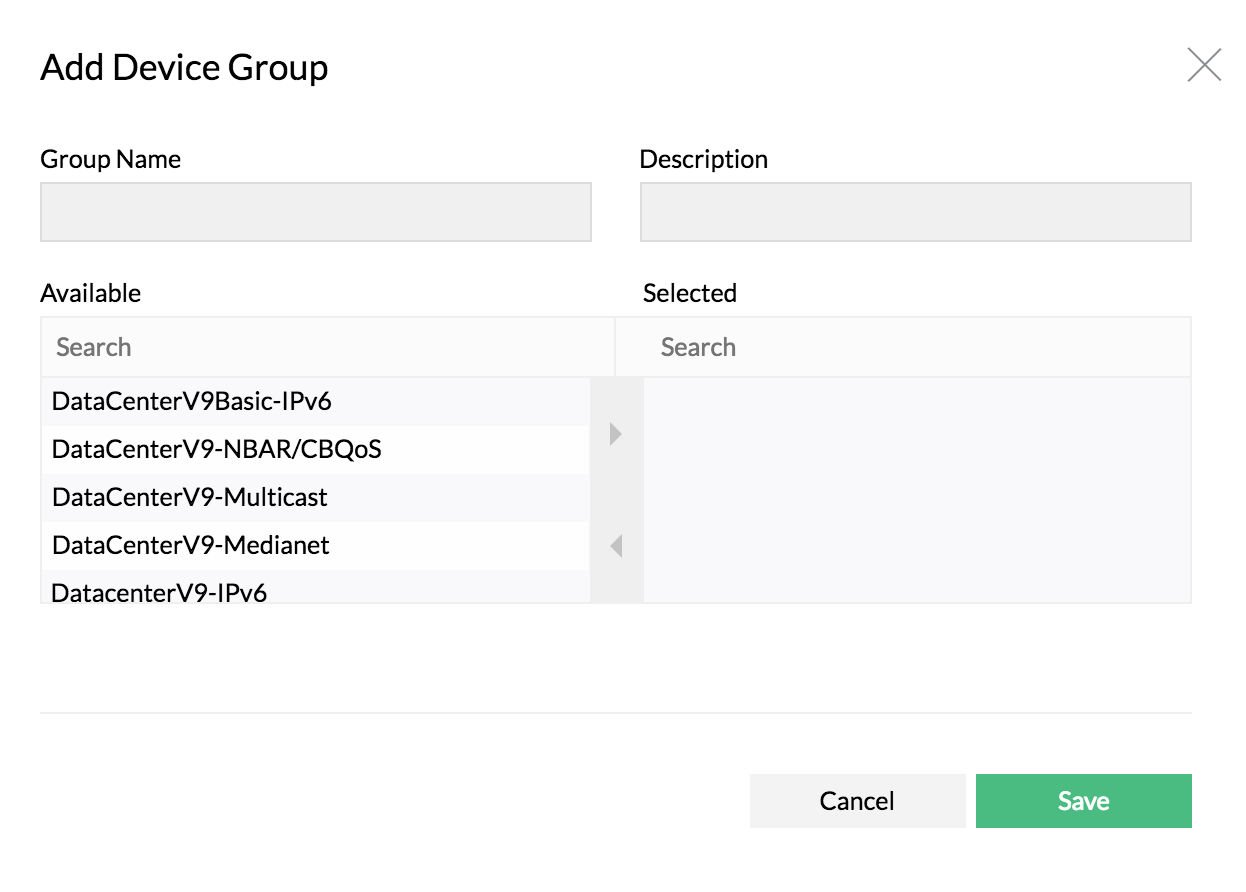This screenshot has height=892, width=1246.
Task: Save the new device group
Action: pos(1083,801)
